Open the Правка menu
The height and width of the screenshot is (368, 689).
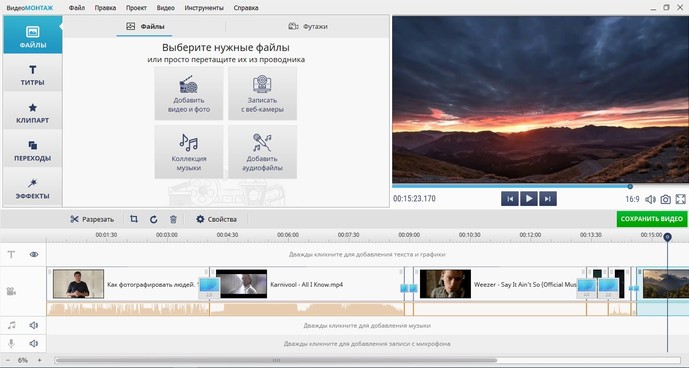[105, 7]
